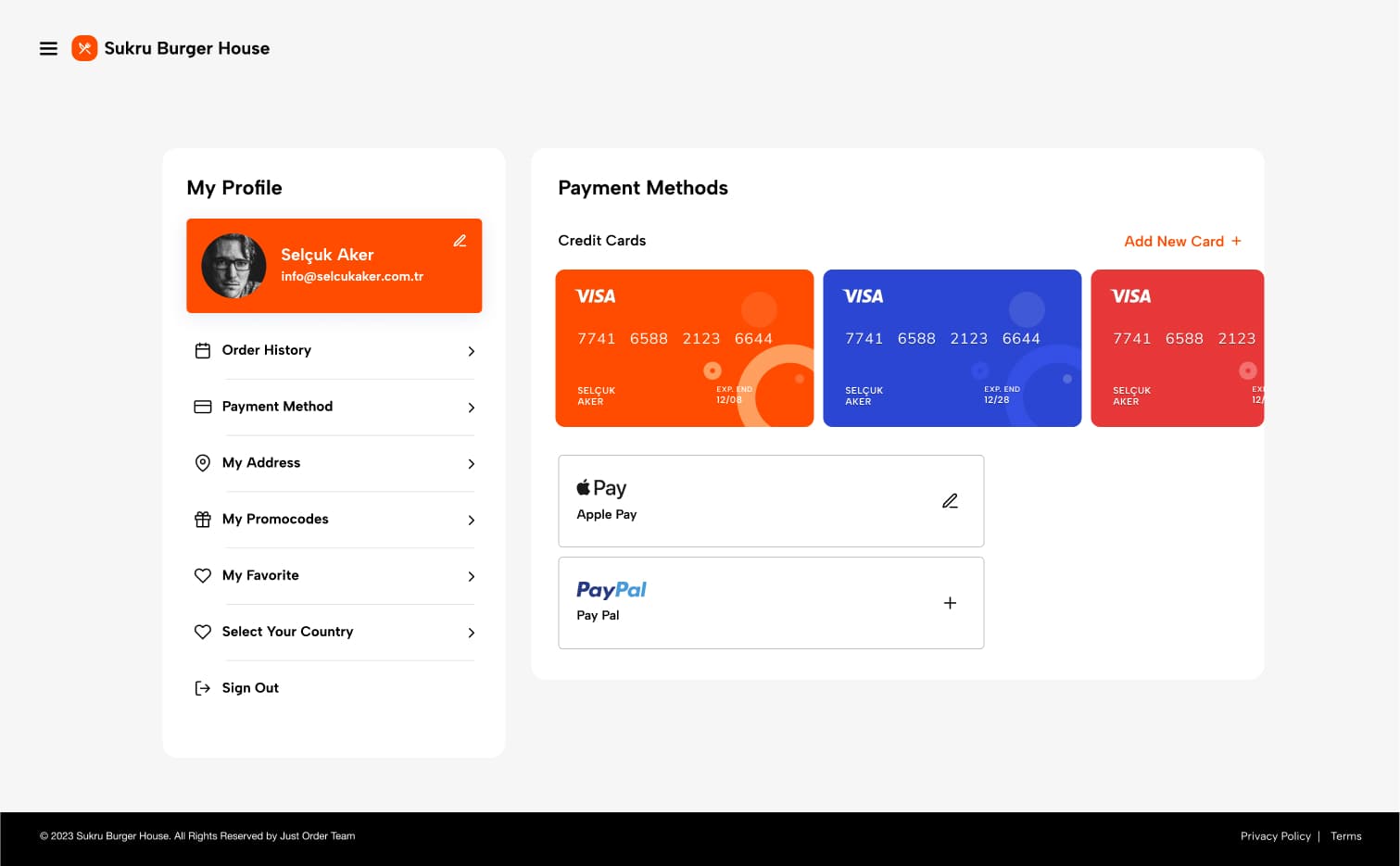Open My Promocodes
Viewport: 1400px width, 866px height.
click(334, 520)
